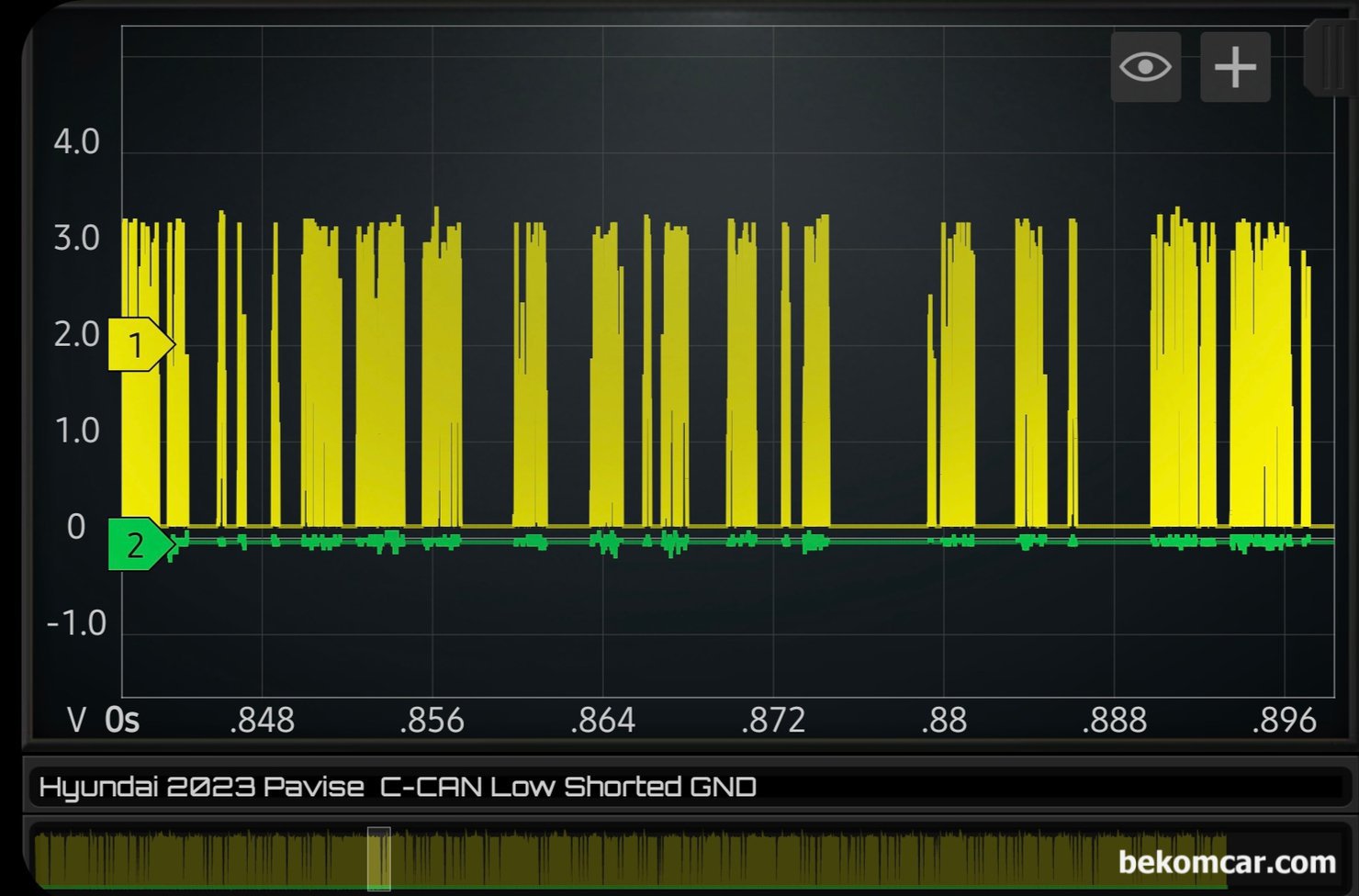Toggle the eye visibility icon

1145,67
